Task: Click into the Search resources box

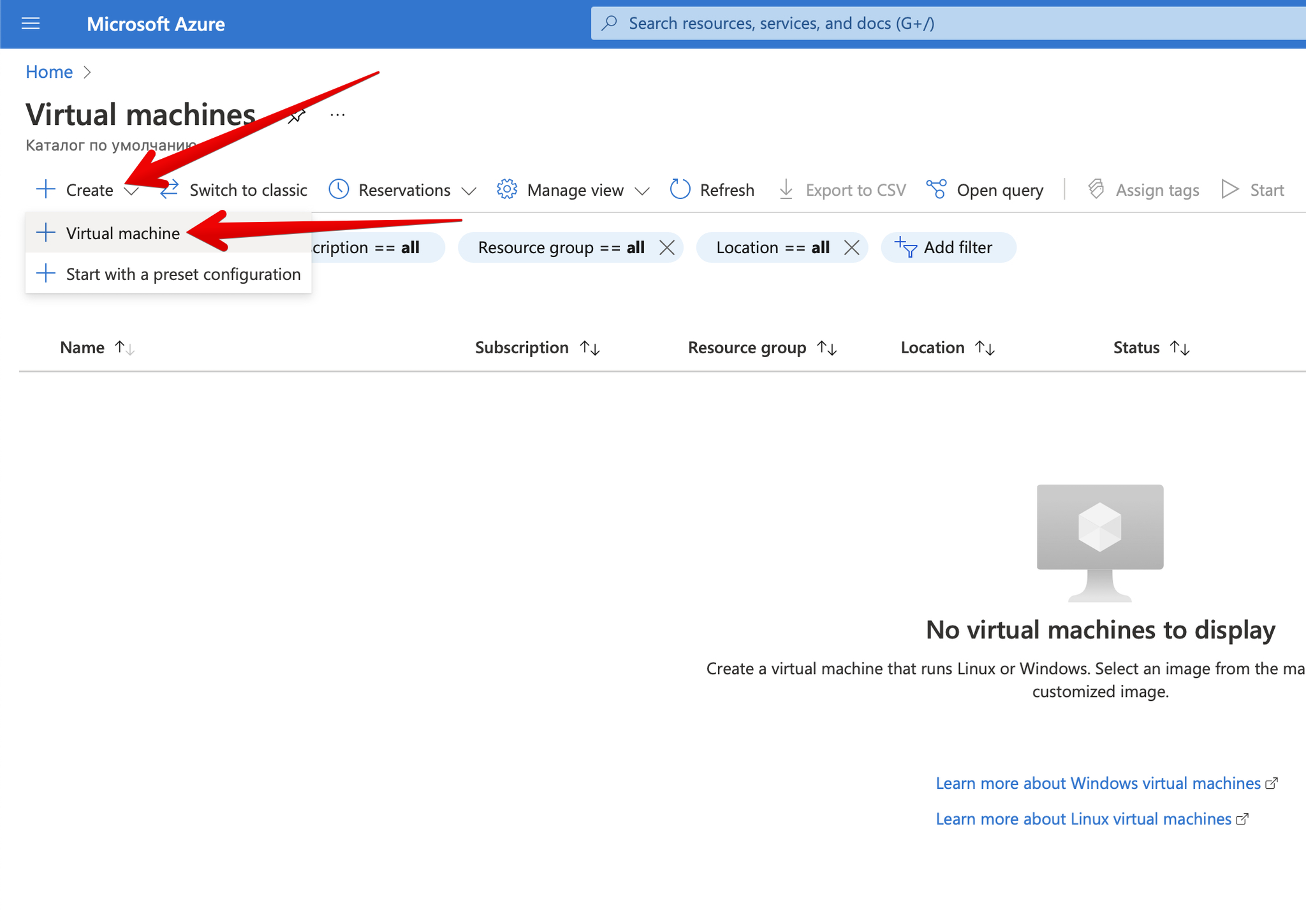Action: tap(948, 24)
